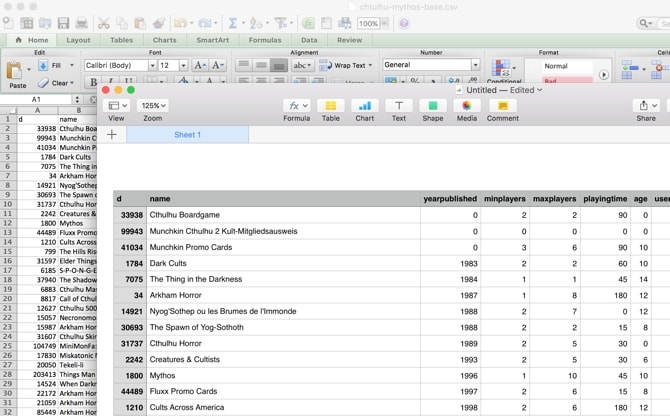This screenshot has height=416, width=670.
Task: Click the Sort A-Z icon in Excel
Action: coord(256,23)
